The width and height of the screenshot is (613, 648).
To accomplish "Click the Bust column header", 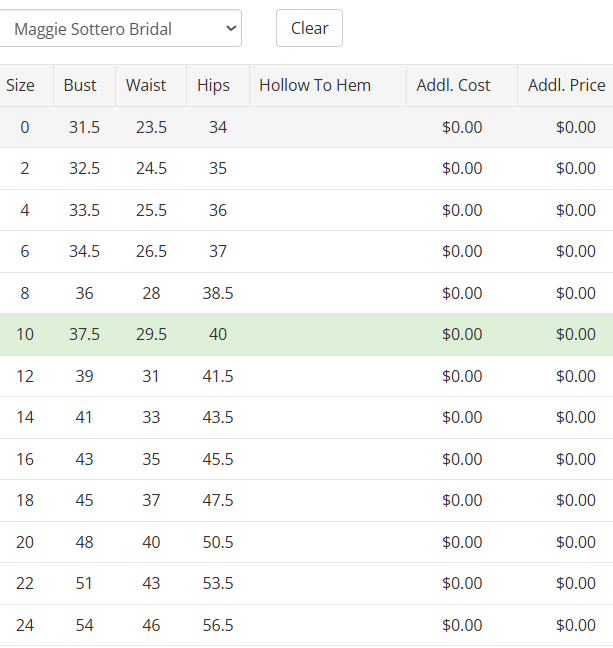I will (80, 86).
